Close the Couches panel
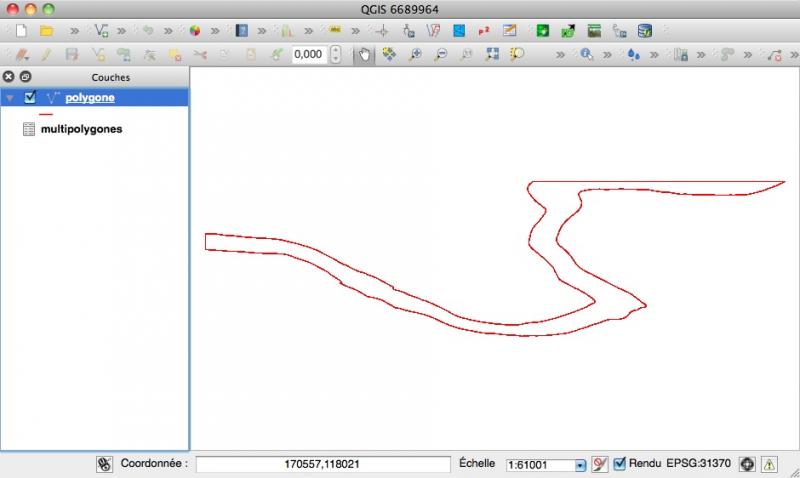800x478 pixels. click(10, 76)
